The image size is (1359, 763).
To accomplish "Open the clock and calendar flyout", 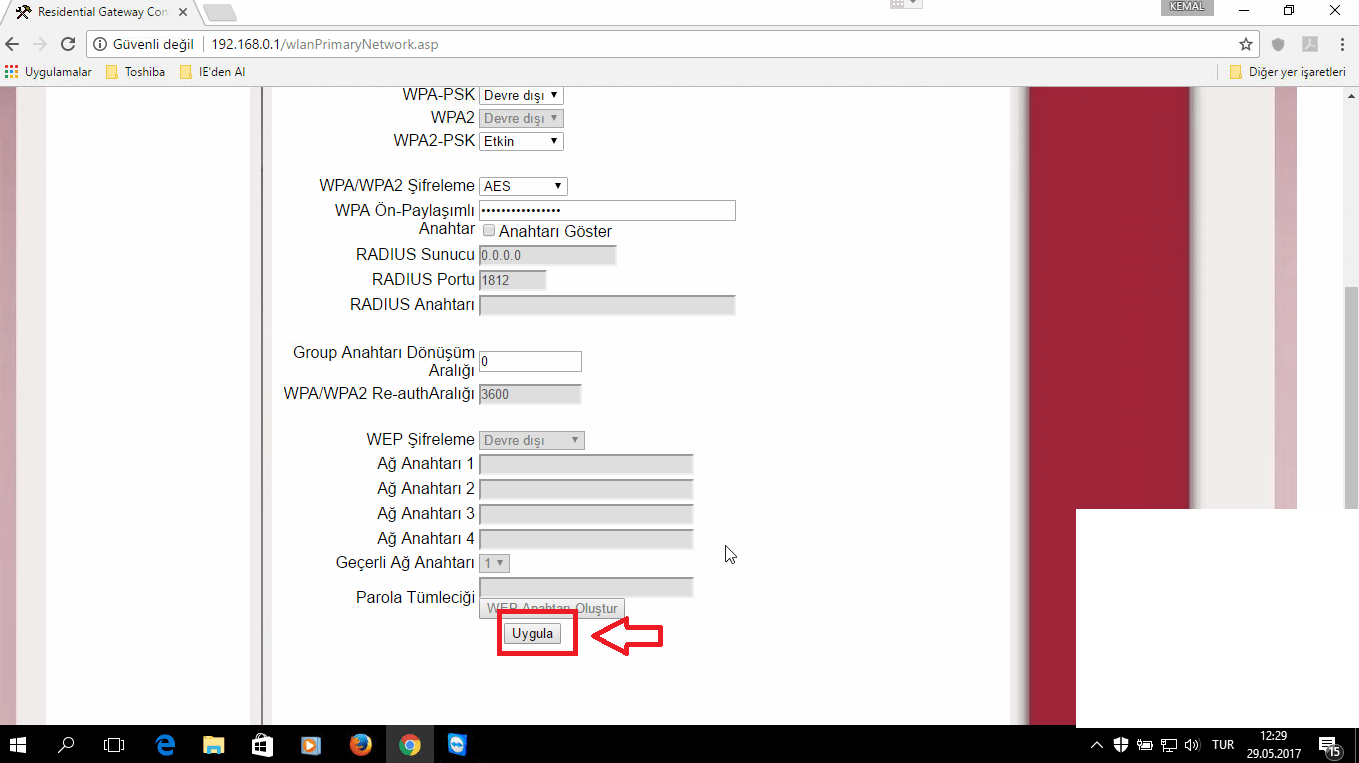I will [1274, 745].
